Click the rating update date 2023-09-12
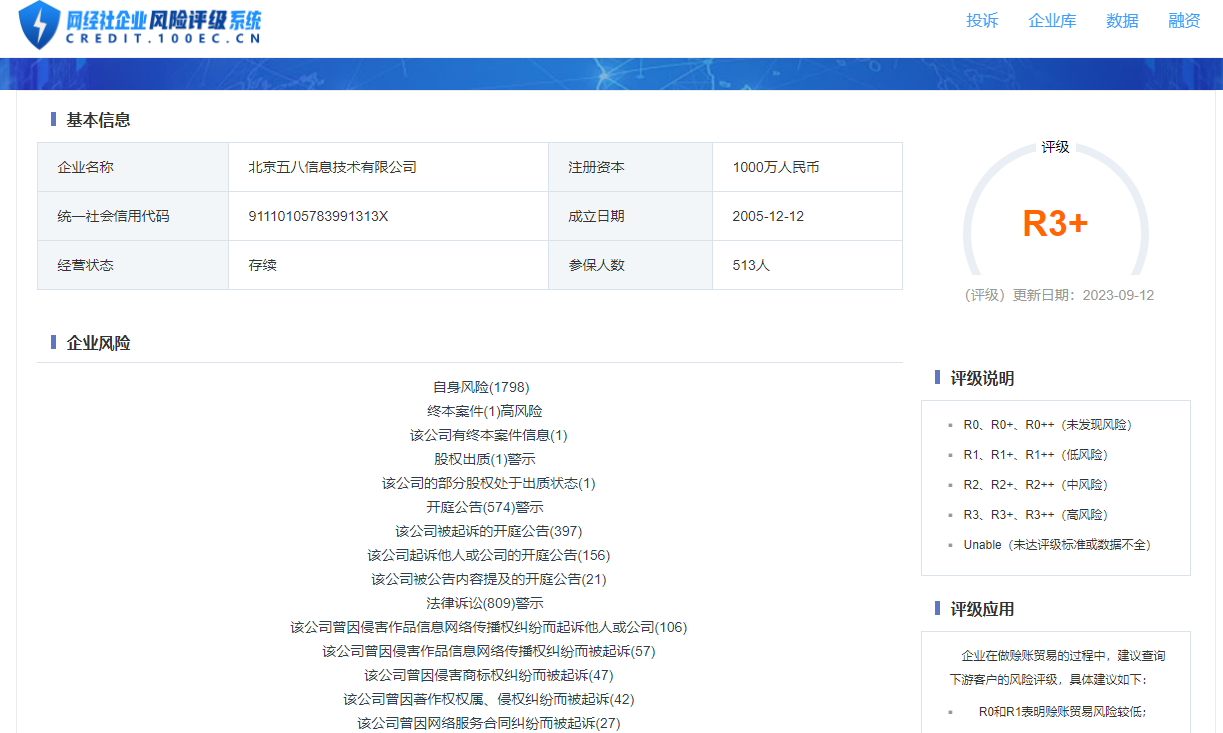The width and height of the screenshot is (1223, 733). click(x=1118, y=296)
